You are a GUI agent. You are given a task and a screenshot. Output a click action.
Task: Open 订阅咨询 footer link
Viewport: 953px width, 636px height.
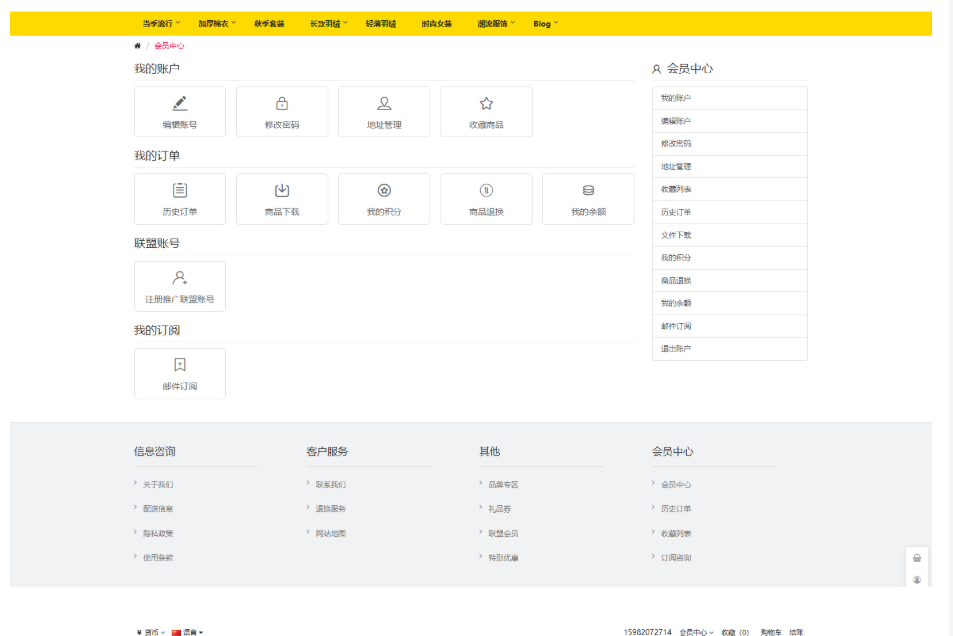(x=676, y=558)
